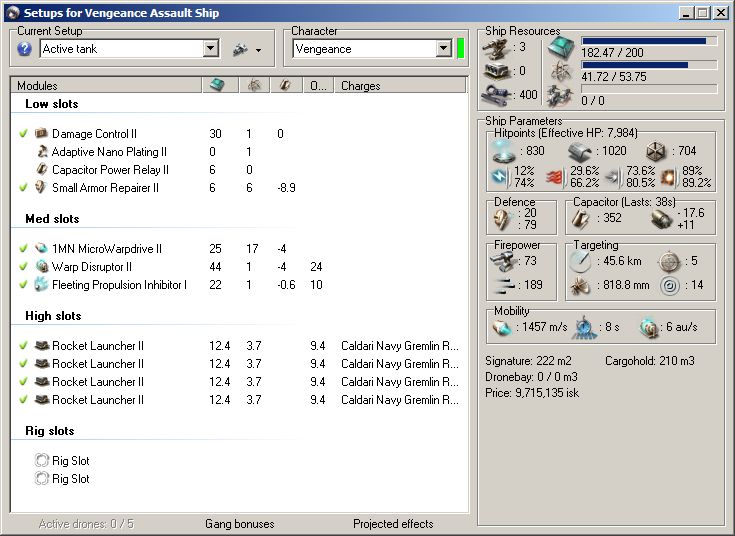
Task: Open the Gang bonuses tab
Action: tap(240, 524)
